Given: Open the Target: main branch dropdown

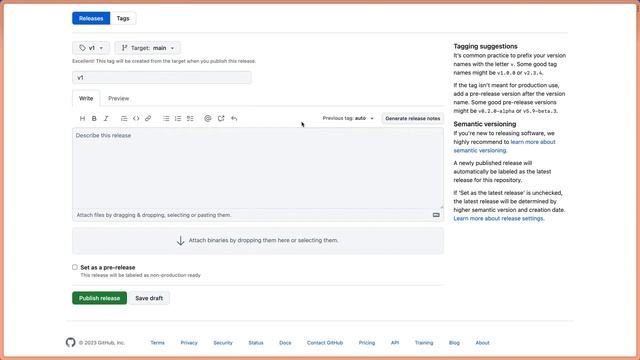Looking at the screenshot, I should [x=148, y=48].
